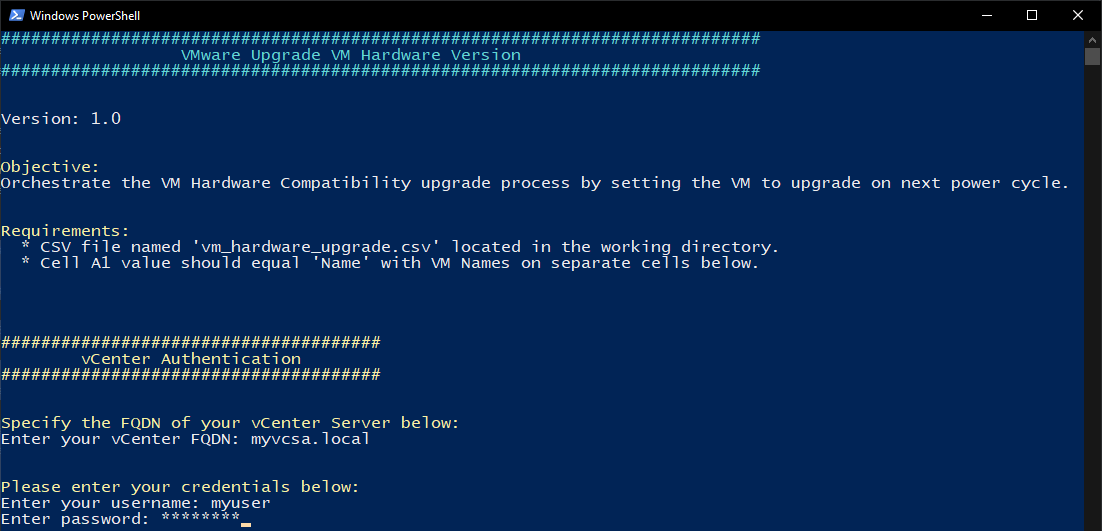Click the 'vCenter Authentication' section header
Screen dimensions: 1102x531
190,359
